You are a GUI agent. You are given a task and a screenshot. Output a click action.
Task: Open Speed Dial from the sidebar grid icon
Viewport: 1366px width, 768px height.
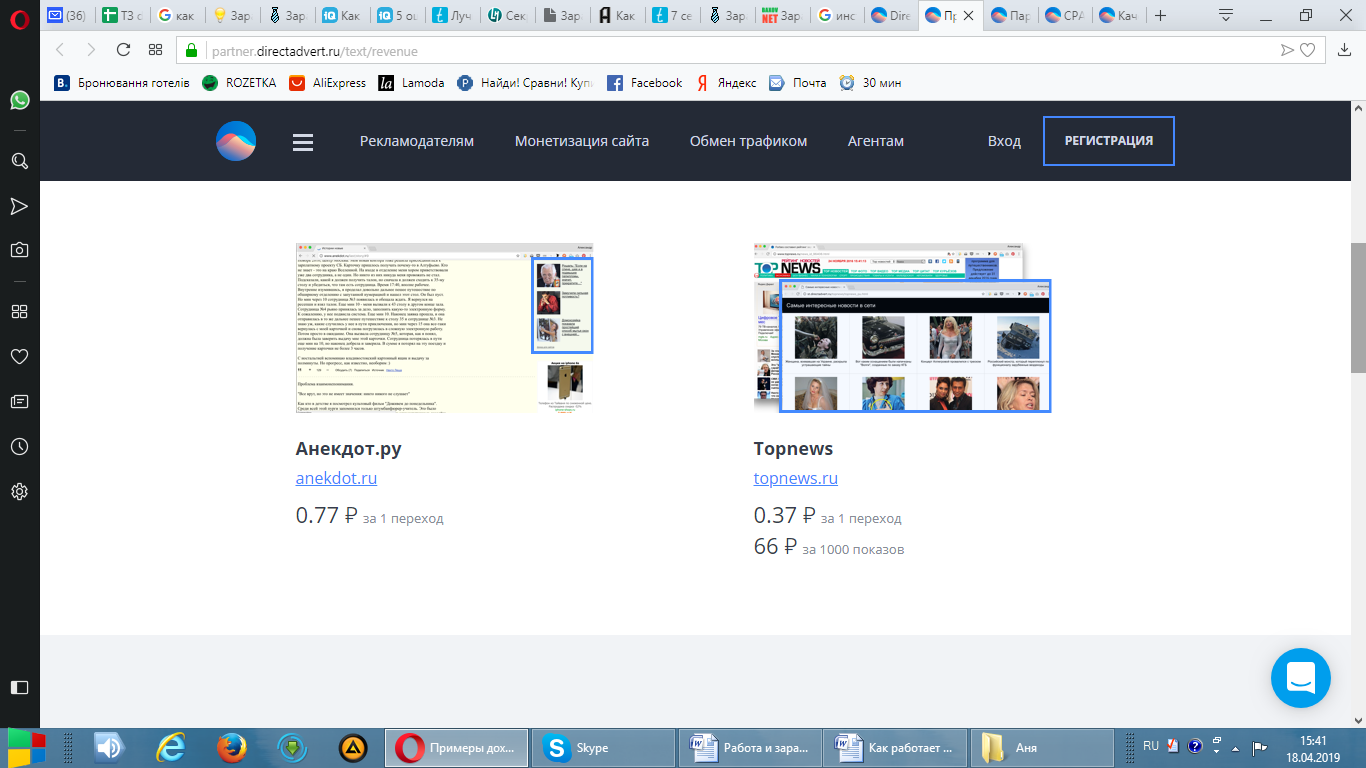coord(19,311)
